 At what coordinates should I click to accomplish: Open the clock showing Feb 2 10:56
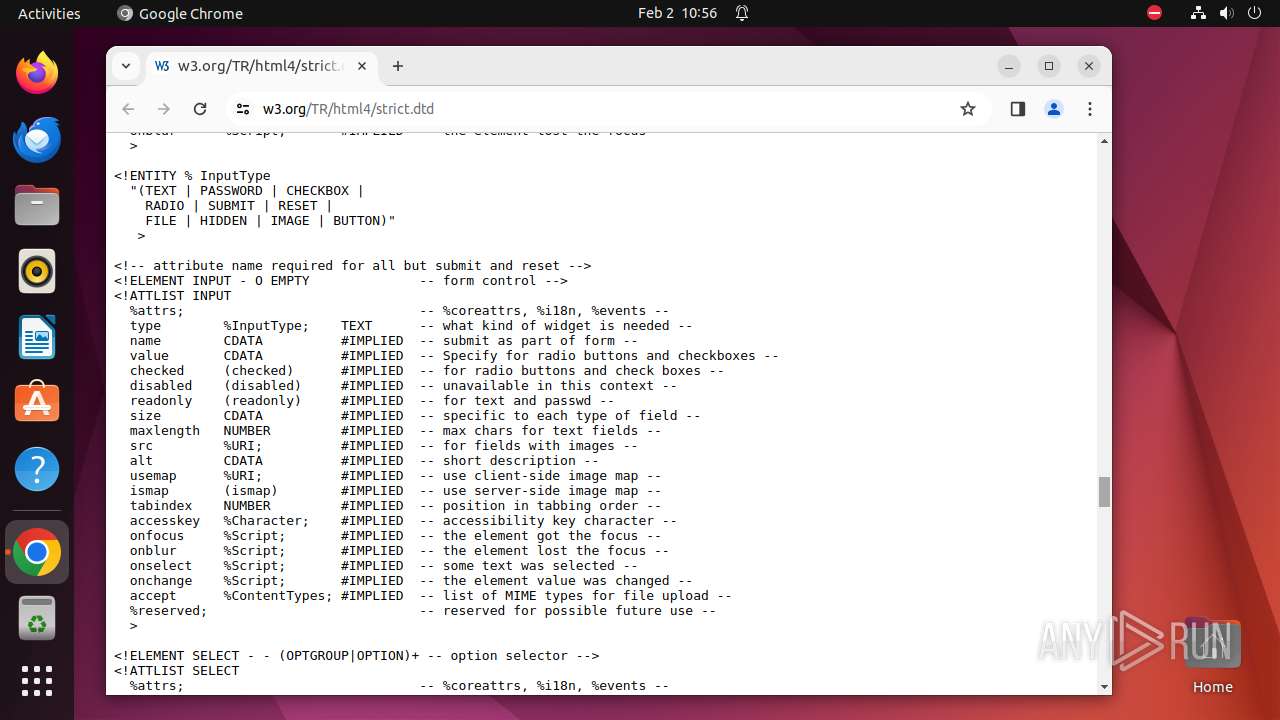677,13
